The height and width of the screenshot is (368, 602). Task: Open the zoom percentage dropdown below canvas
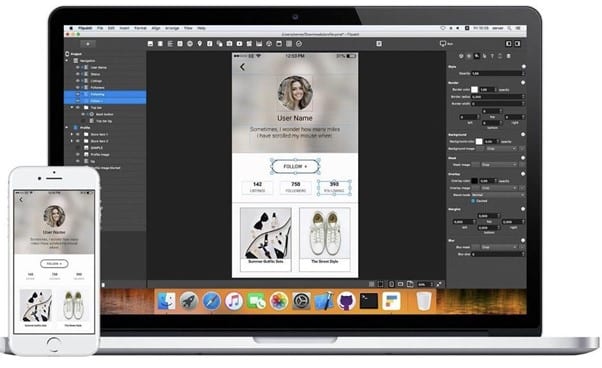click(425, 284)
